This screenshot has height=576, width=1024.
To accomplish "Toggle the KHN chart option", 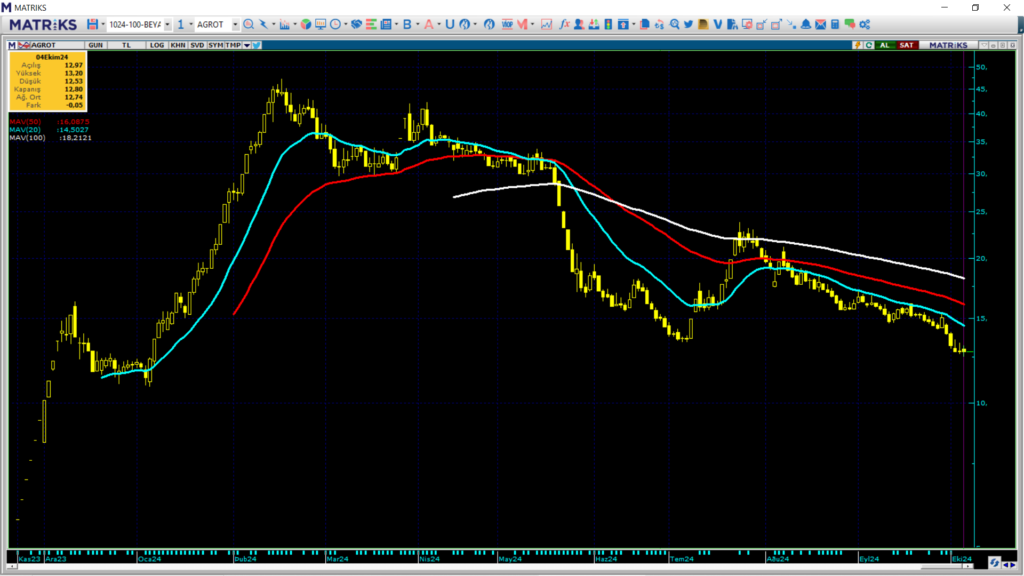I will [178, 45].
